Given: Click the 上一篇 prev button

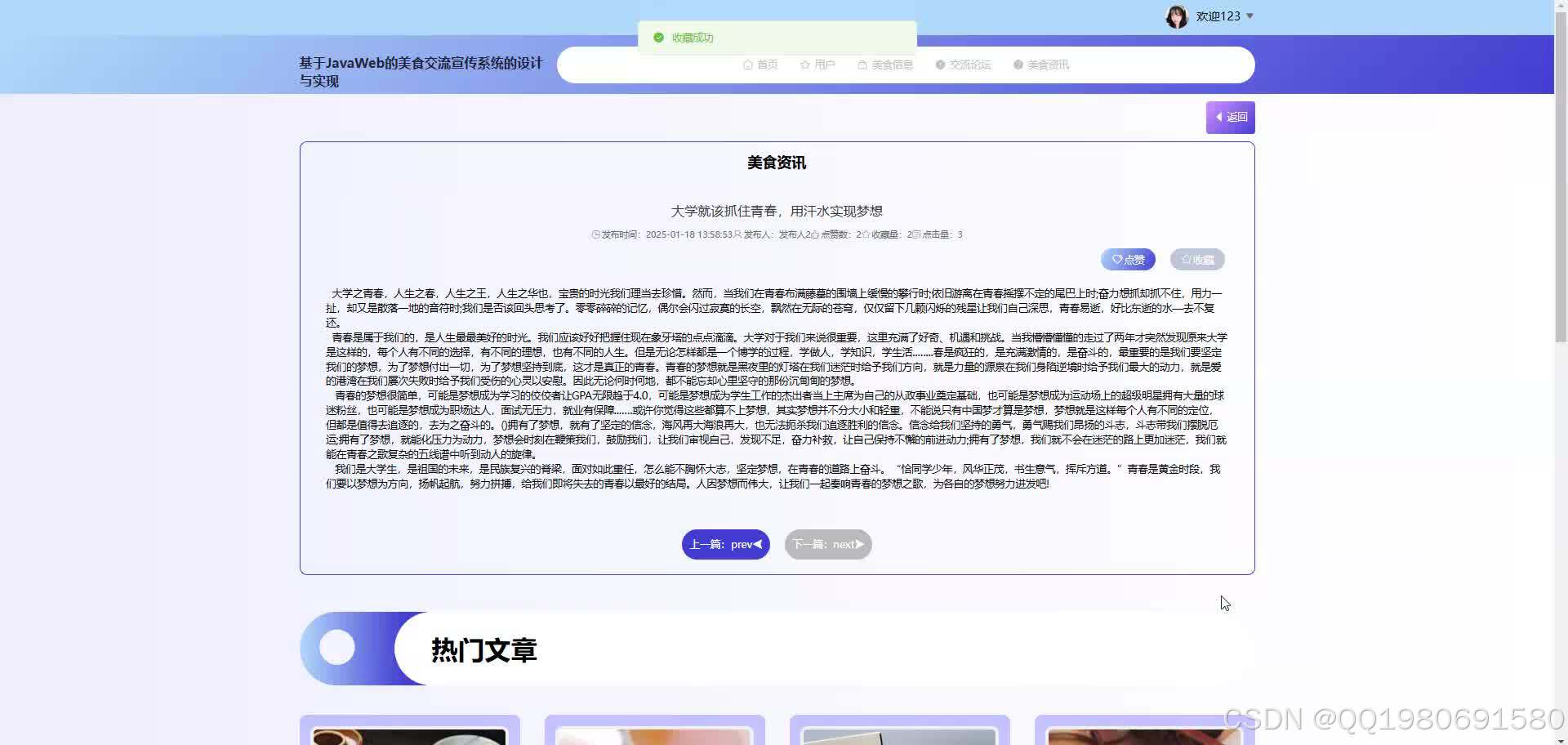Looking at the screenshot, I should pos(725,544).
